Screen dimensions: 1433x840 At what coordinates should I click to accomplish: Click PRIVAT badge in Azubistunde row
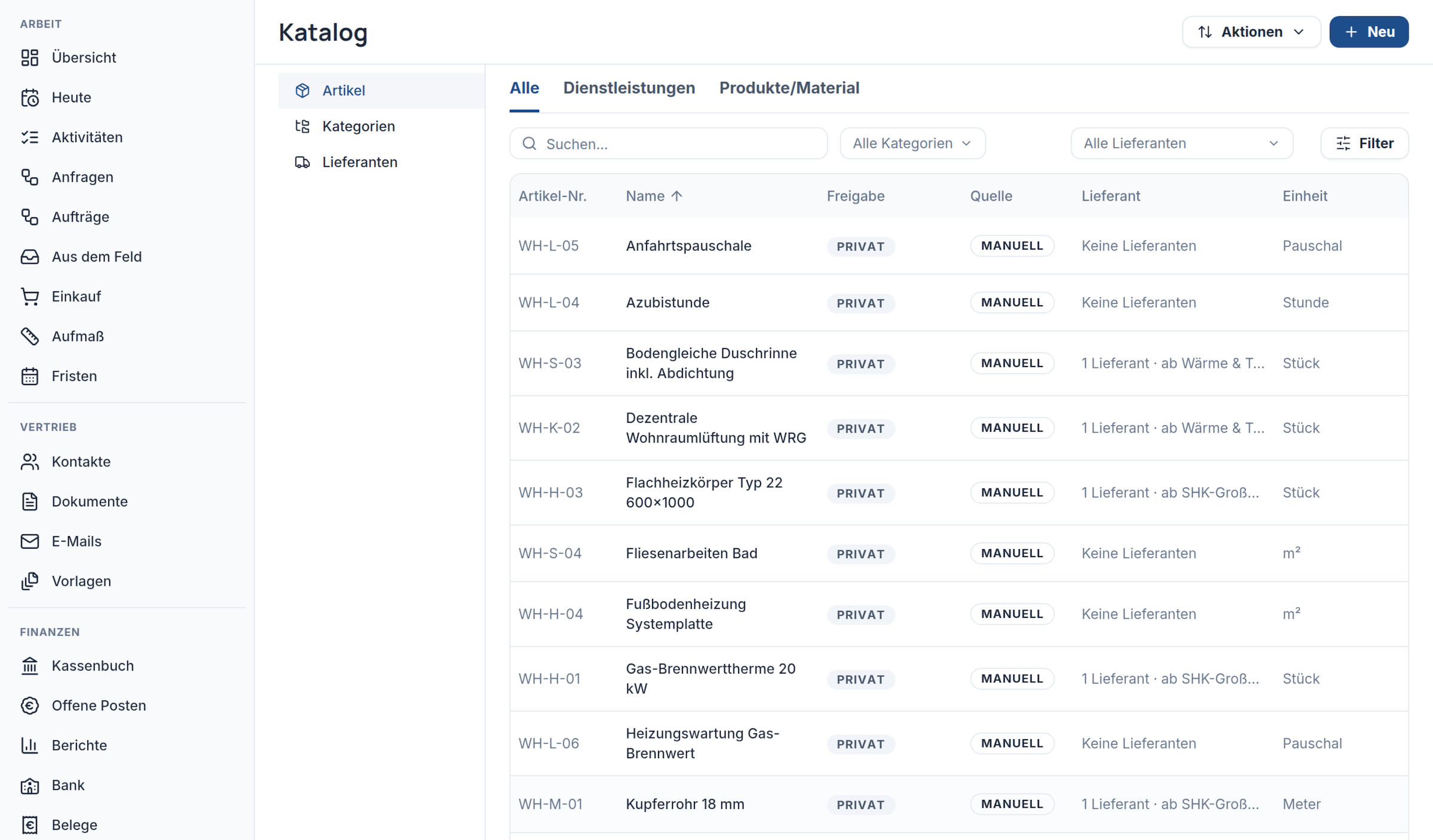tap(860, 303)
